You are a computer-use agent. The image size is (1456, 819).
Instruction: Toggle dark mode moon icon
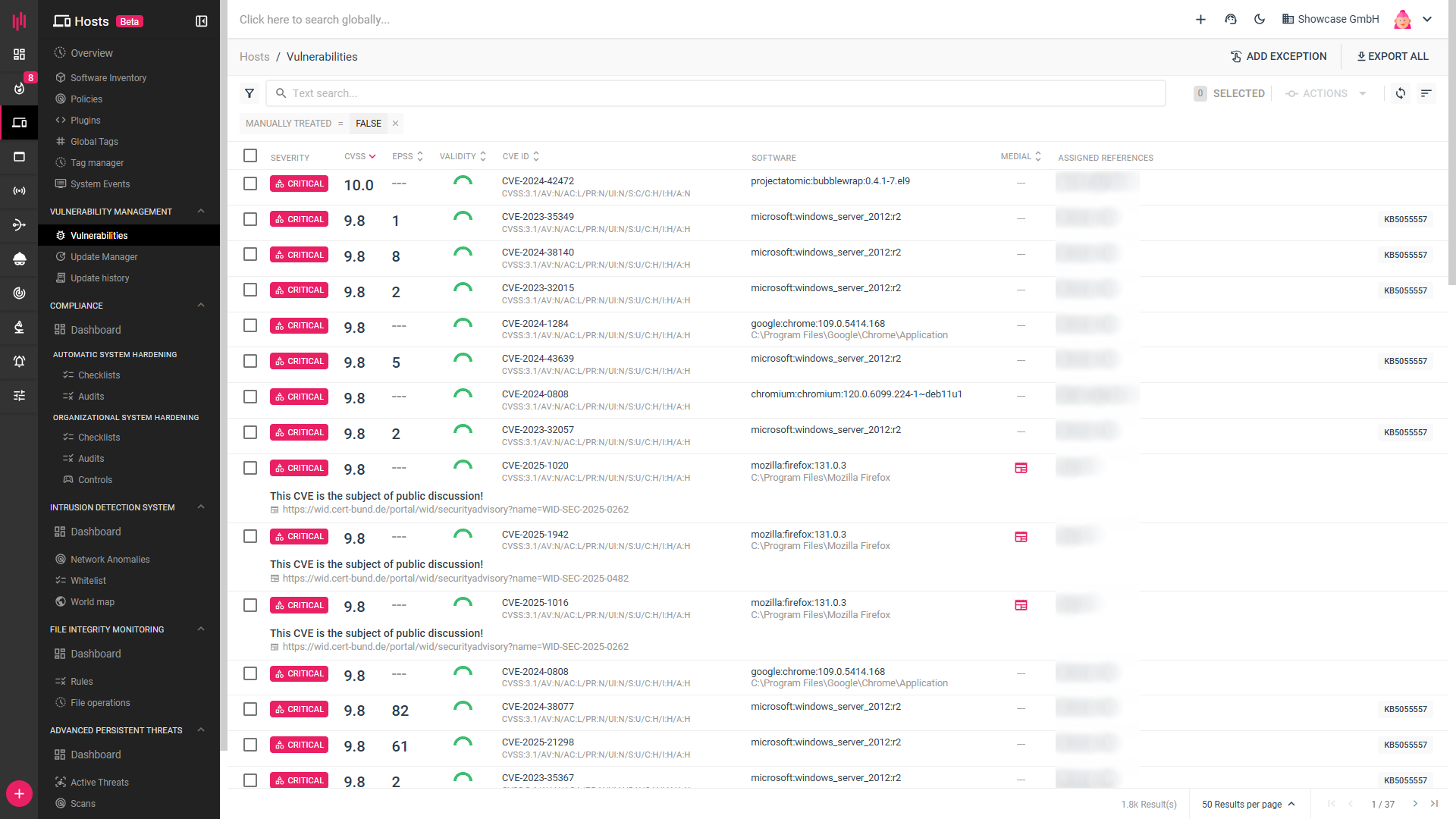[1260, 20]
